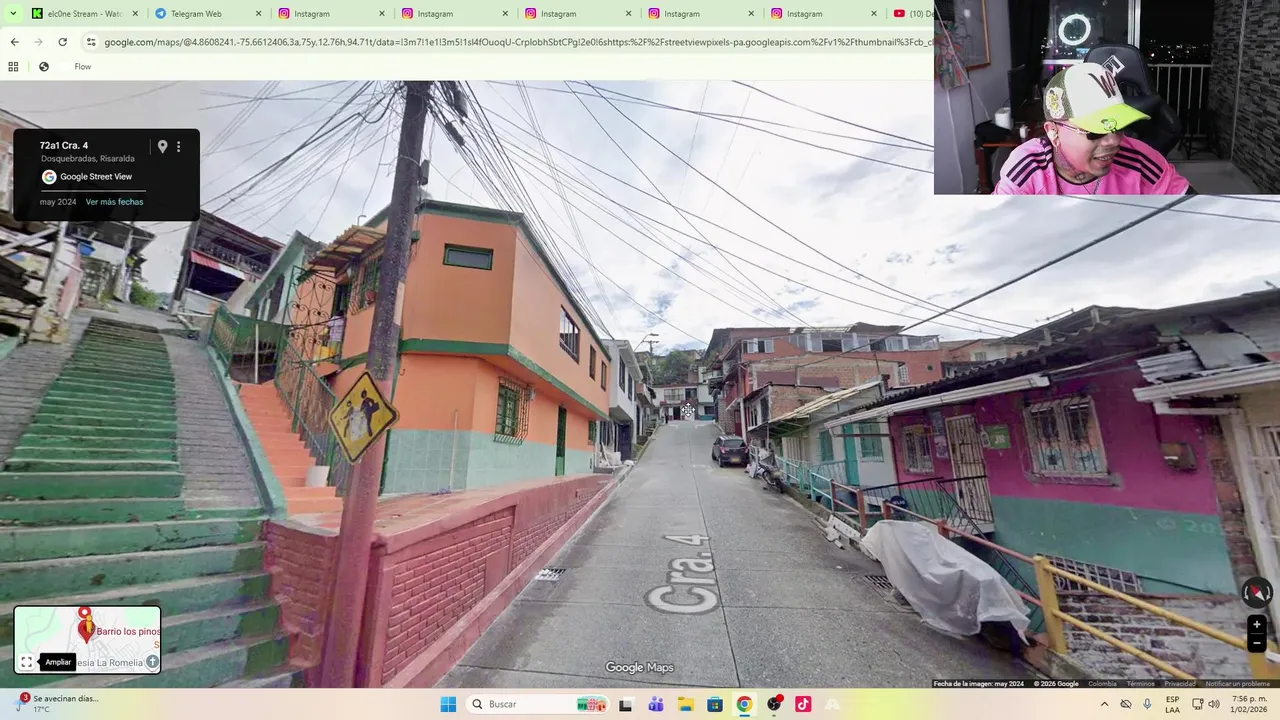Click the Cra. 4 street label
The height and width of the screenshot is (720, 1280).
pos(686,574)
